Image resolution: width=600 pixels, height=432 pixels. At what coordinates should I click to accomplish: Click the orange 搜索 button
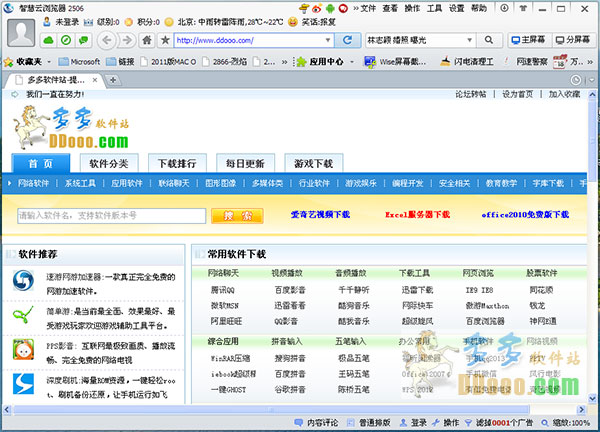[237, 216]
